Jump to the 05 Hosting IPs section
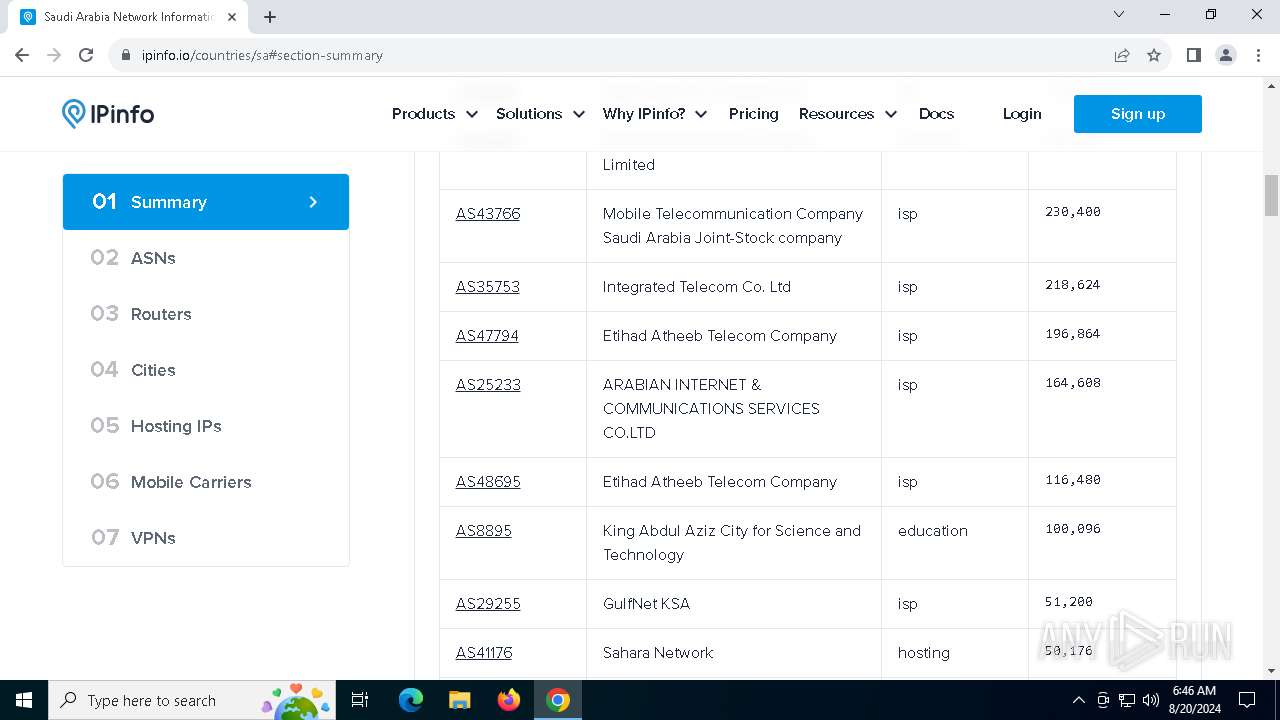This screenshot has height=720, width=1280. [206, 426]
